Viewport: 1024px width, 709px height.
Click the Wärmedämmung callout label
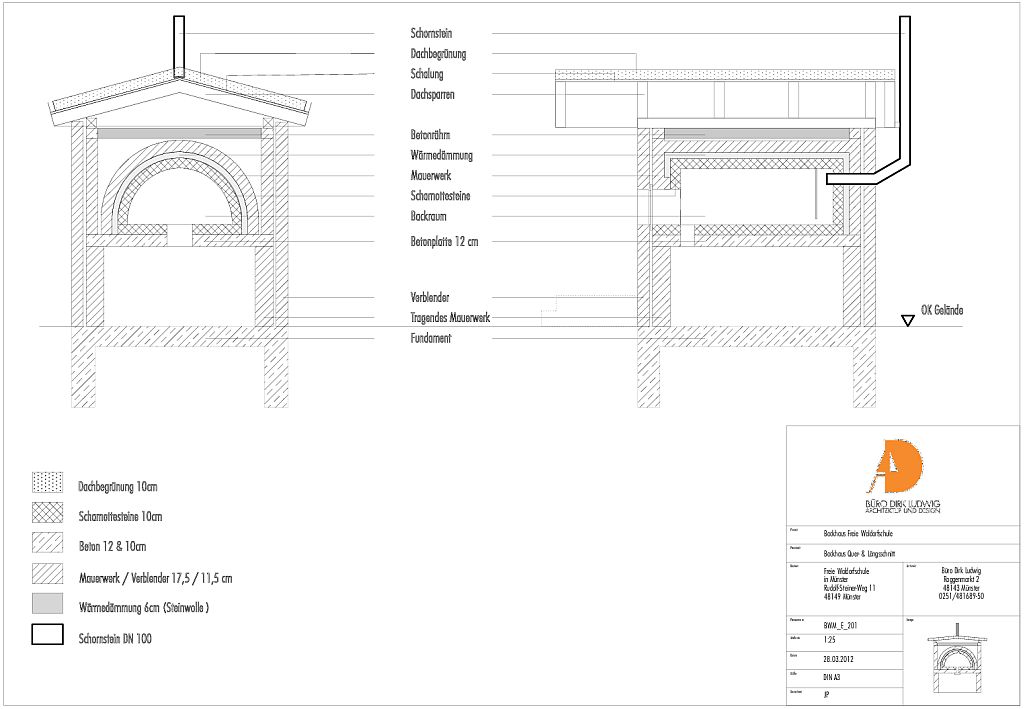[x=441, y=156]
